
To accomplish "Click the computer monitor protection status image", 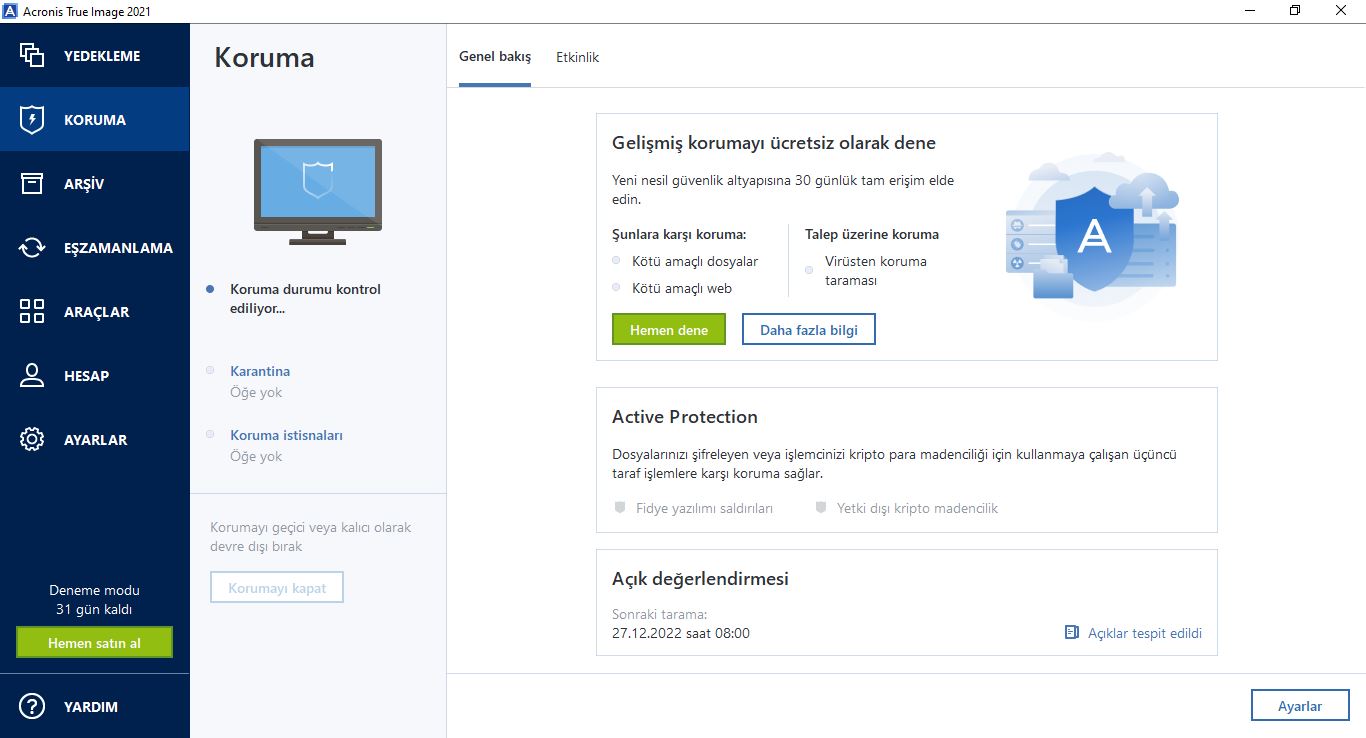I will (x=318, y=192).
